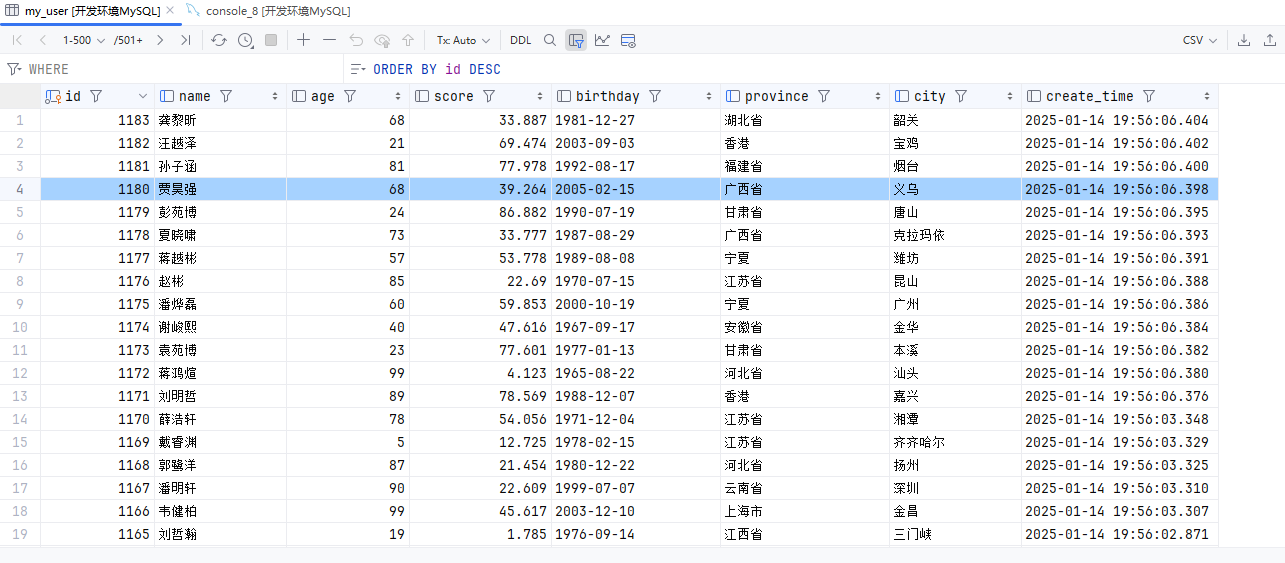Show the chart view icon
This screenshot has width=1285, height=563.
[602, 40]
